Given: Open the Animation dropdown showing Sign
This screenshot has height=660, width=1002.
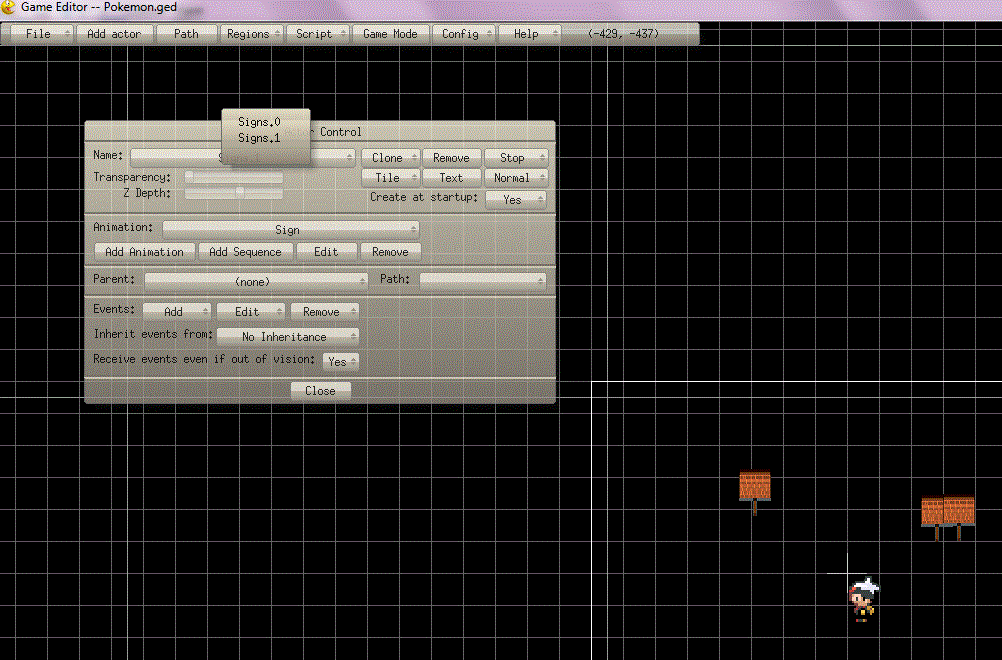Looking at the screenshot, I should (291, 229).
